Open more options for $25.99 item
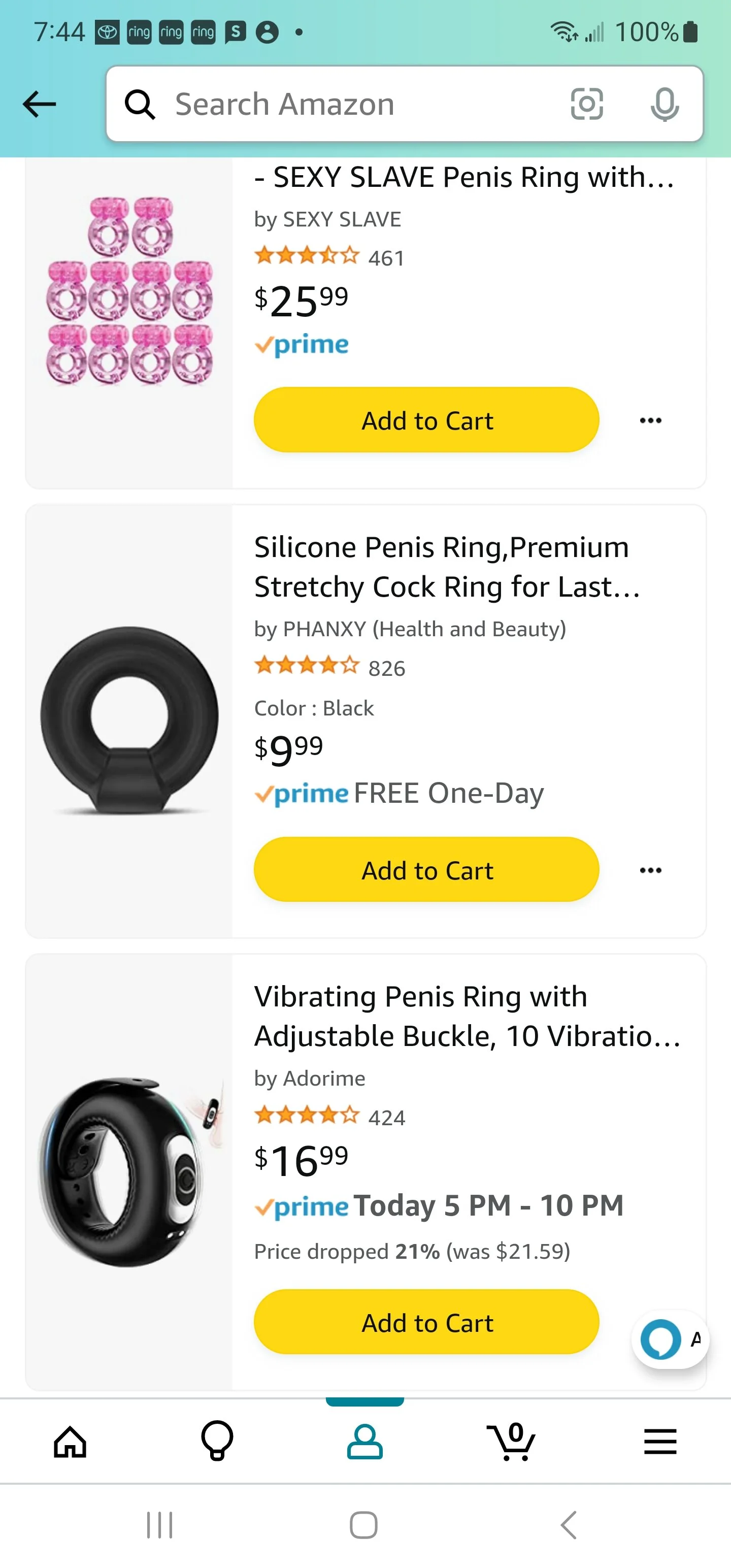This screenshot has width=731, height=1568. coord(651,420)
